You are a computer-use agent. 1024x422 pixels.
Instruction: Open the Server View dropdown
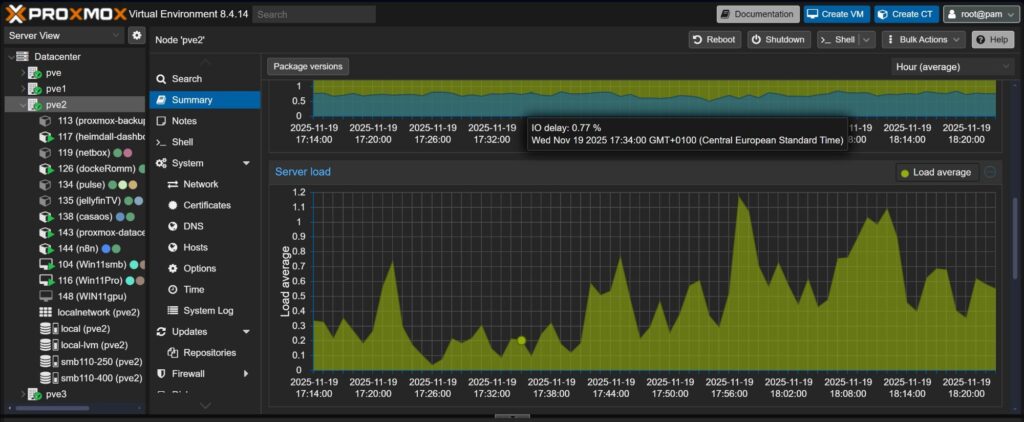click(x=63, y=36)
